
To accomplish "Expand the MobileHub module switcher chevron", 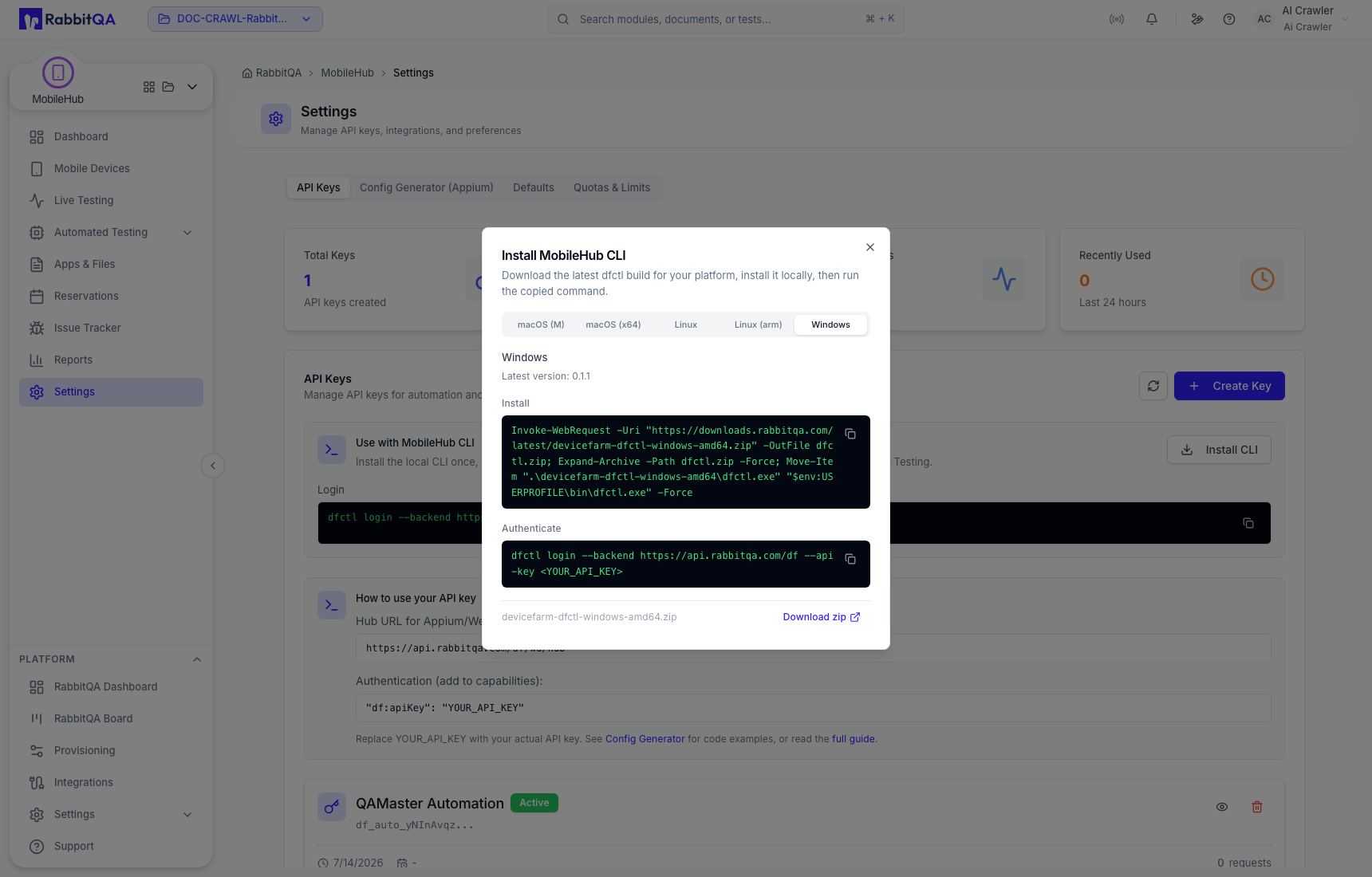I will tap(192, 87).
